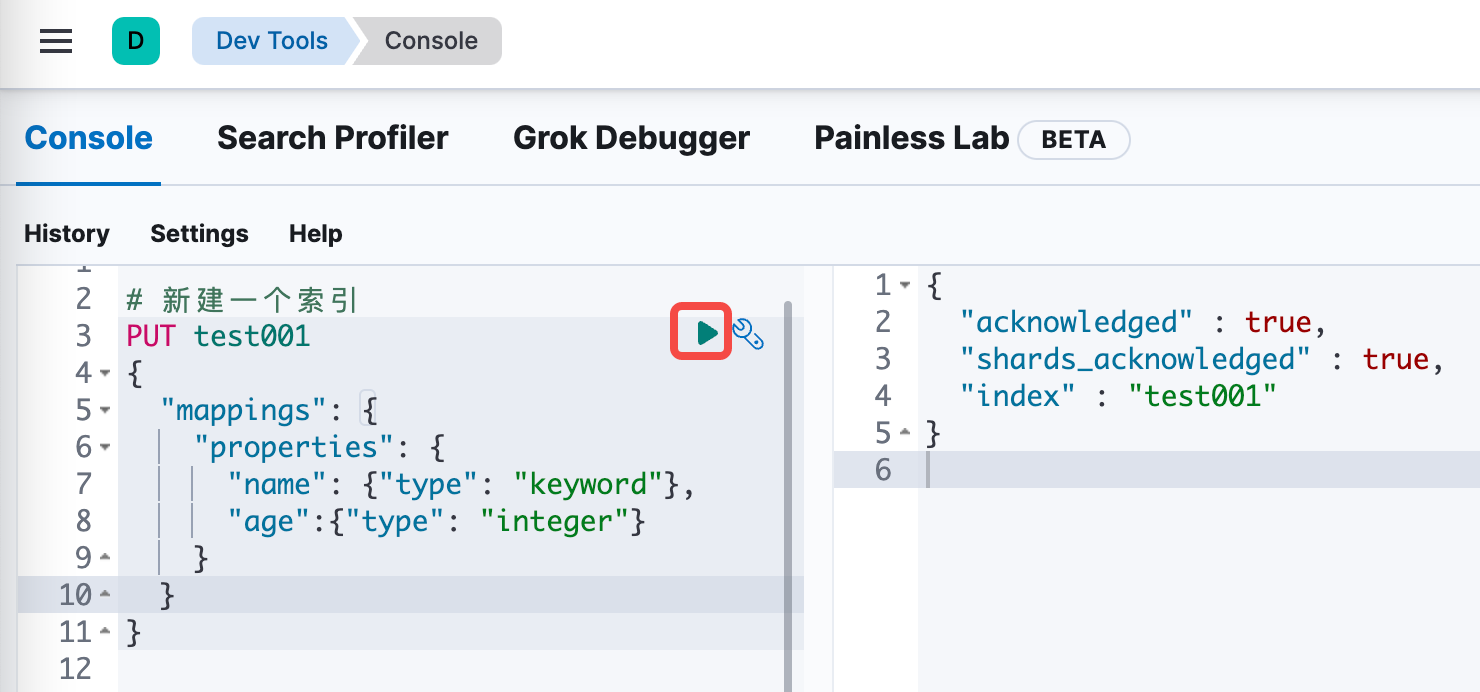Viewport: 1480px width, 692px height.
Task: Open the Grok Debugger tab
Action: point(631,138)
